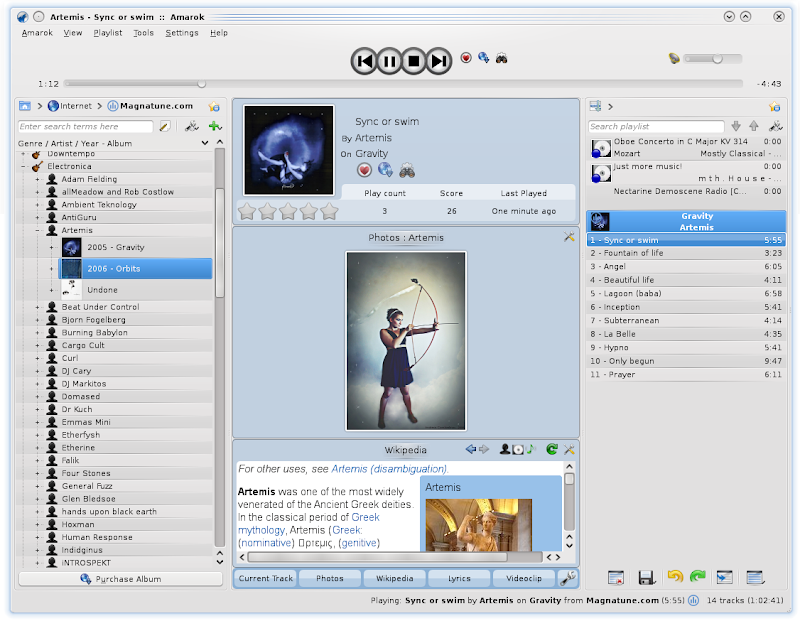Open the filter editor pencil icon
Image resolution: width=800 pixels, height=621 pixels.
tap(164, 126)
